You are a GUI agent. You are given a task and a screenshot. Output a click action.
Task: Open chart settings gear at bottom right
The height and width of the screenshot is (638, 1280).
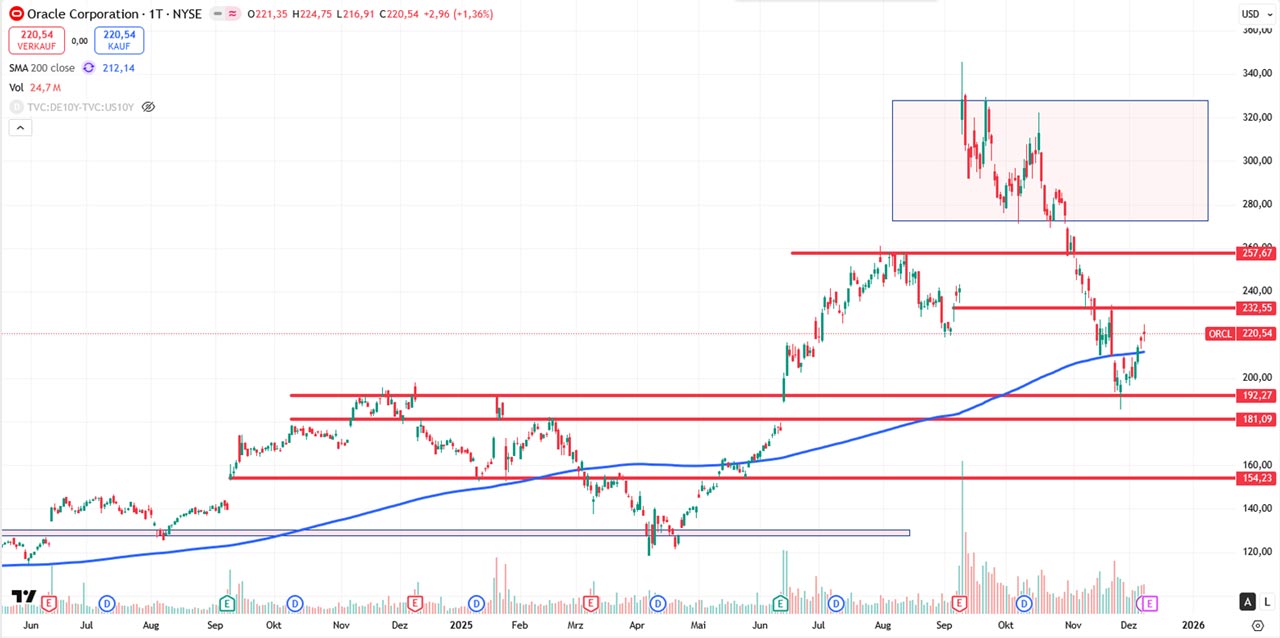pos(1257,624)
